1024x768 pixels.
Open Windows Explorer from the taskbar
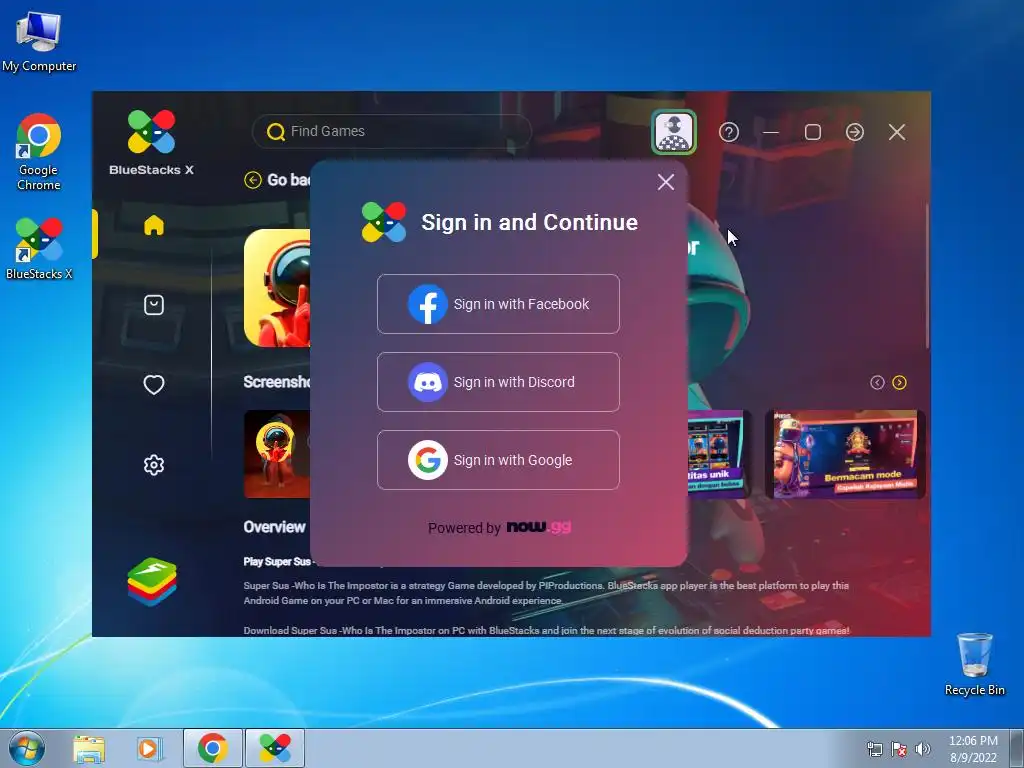[x=89, y=748]
